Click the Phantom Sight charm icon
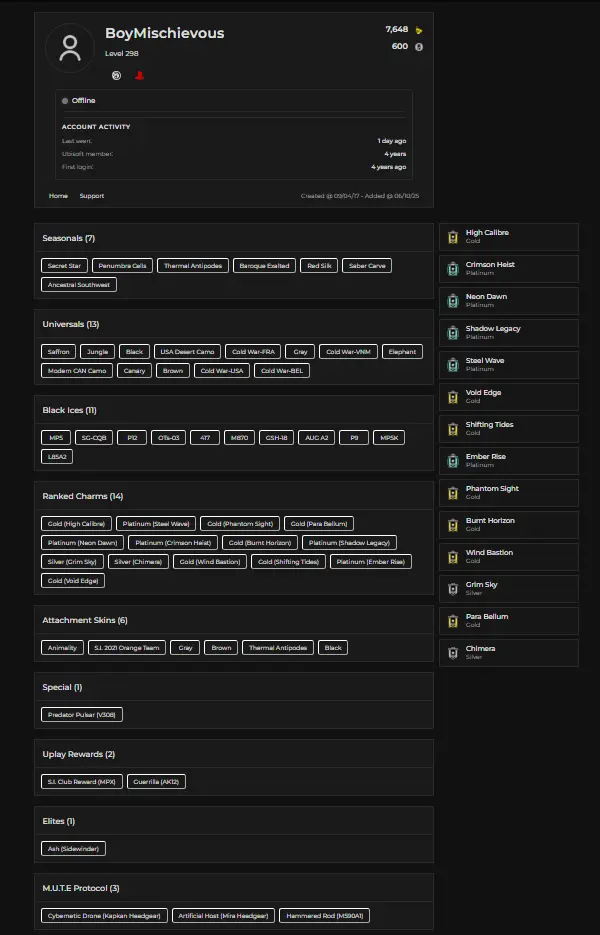The image size is (600, 935). [x=453, y=493]
